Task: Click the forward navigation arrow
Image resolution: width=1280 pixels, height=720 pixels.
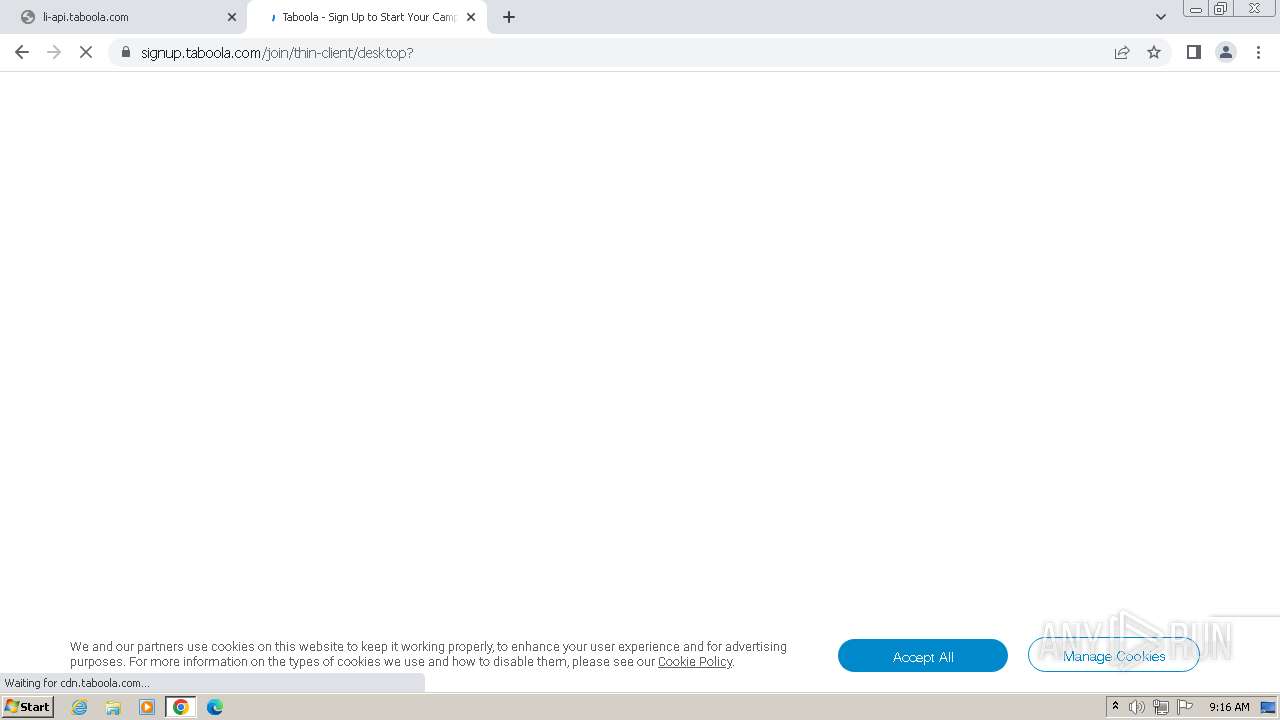Action: (54, 52)
